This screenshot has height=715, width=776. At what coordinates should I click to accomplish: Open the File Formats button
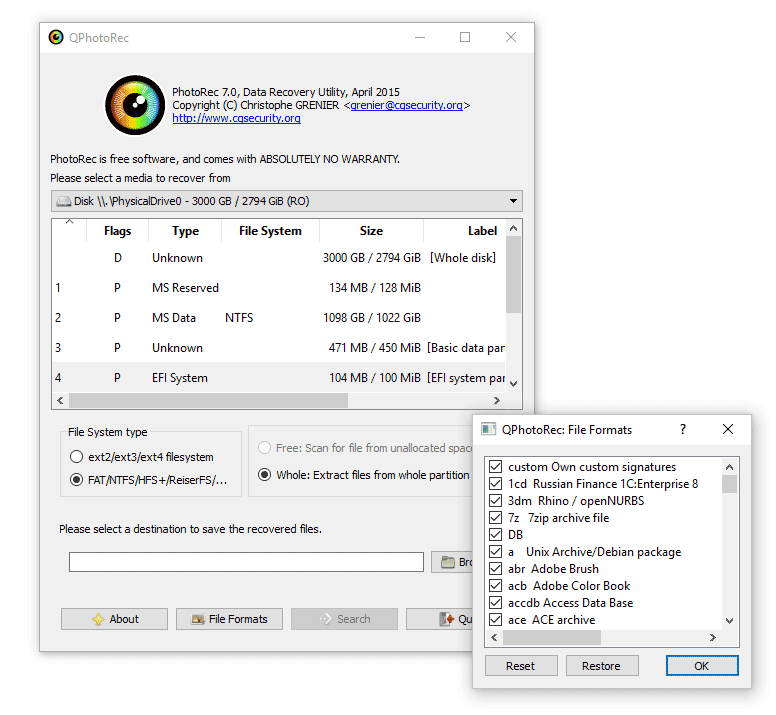[x=229, y=619]
